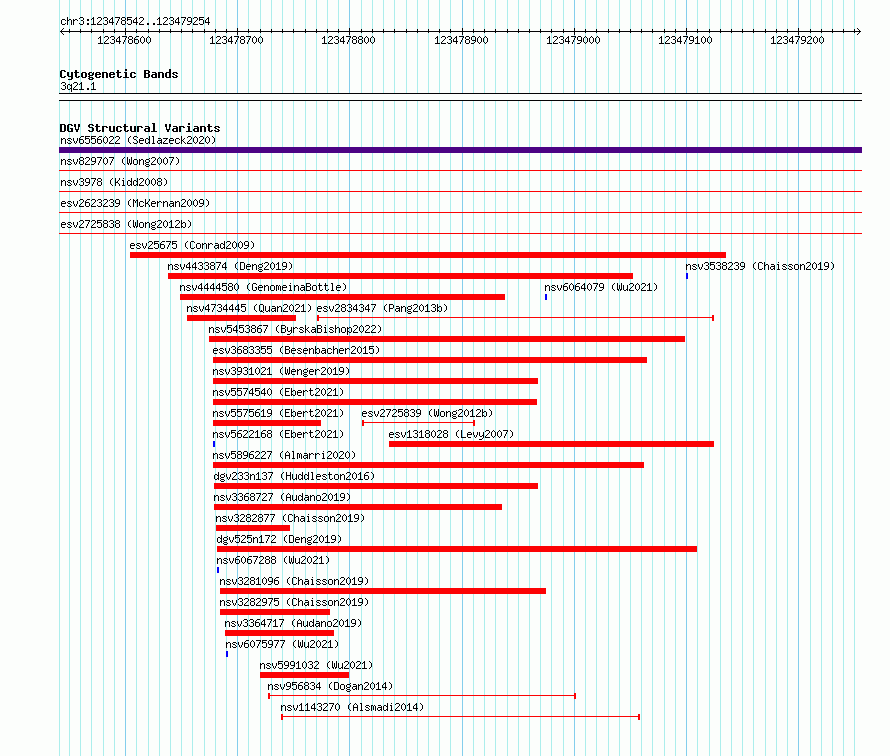Click nsv3281096 (Chaisson2019) label

pos(294,581)
